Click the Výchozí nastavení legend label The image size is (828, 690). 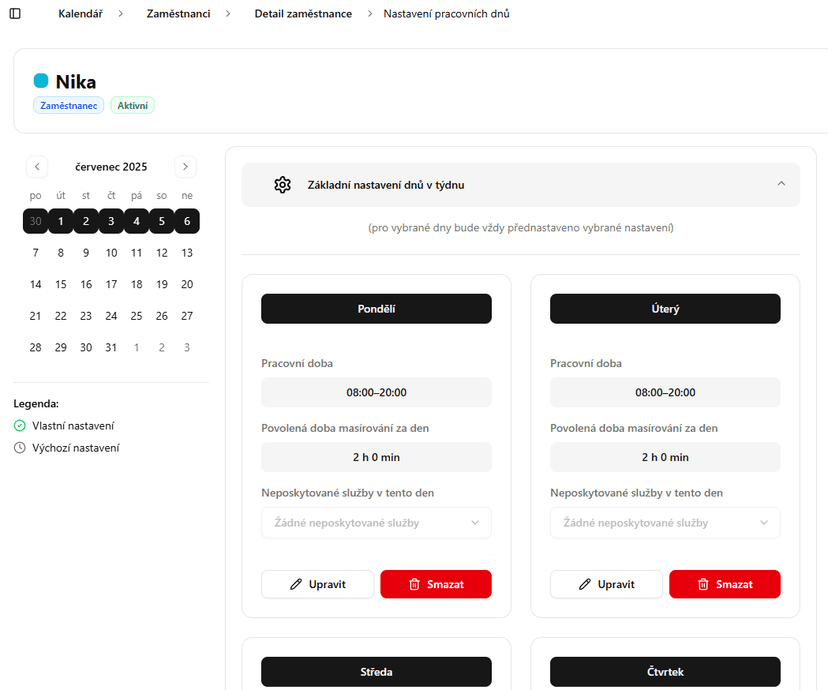point(76,448)
